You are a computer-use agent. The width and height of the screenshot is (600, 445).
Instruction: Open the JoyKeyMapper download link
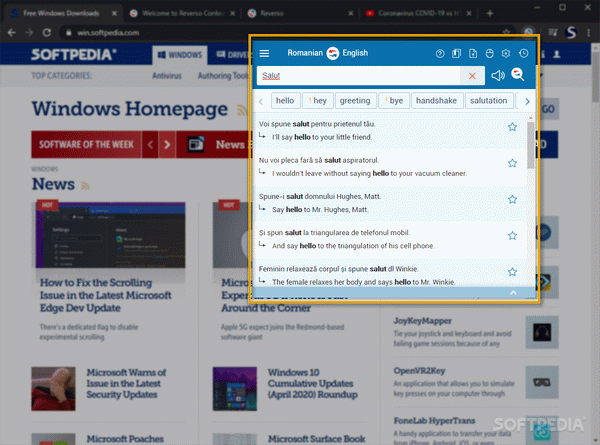(422, 320)
